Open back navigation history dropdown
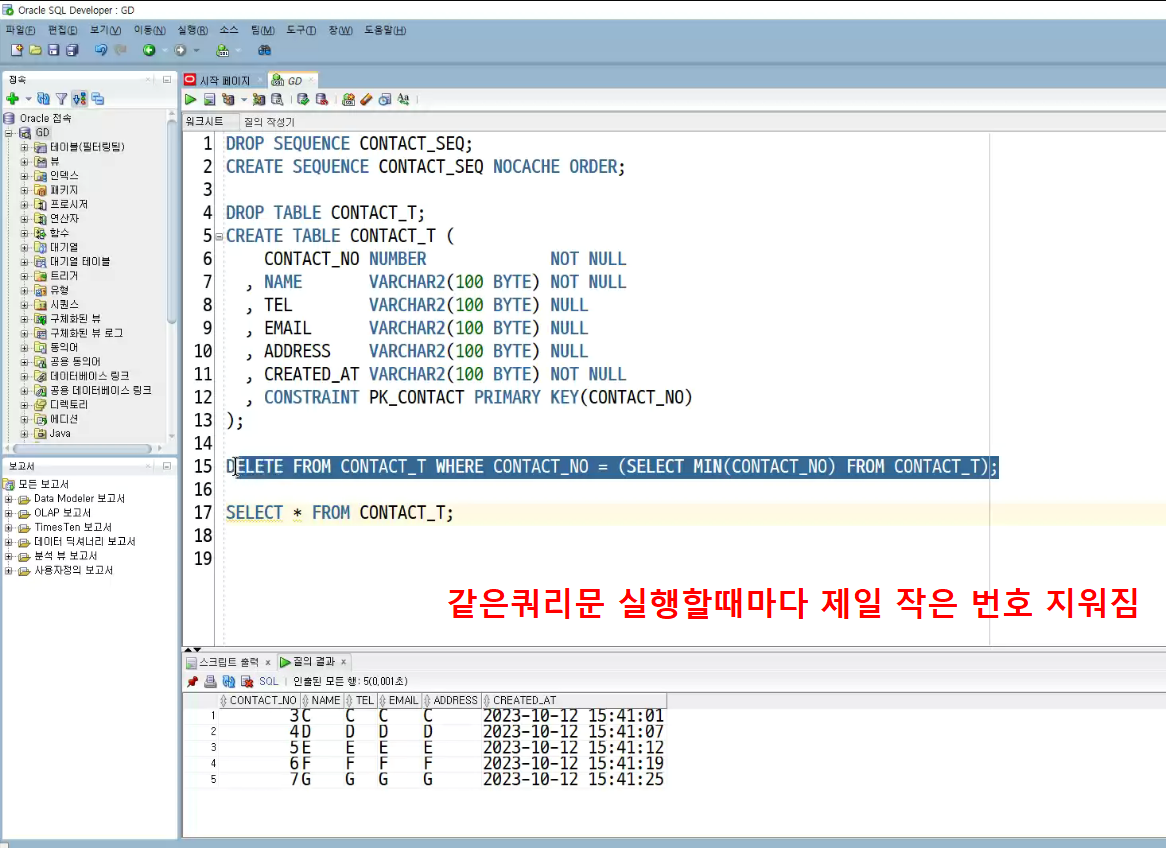The height and width of the screenshot is (848, 1166). pos(164,50)
